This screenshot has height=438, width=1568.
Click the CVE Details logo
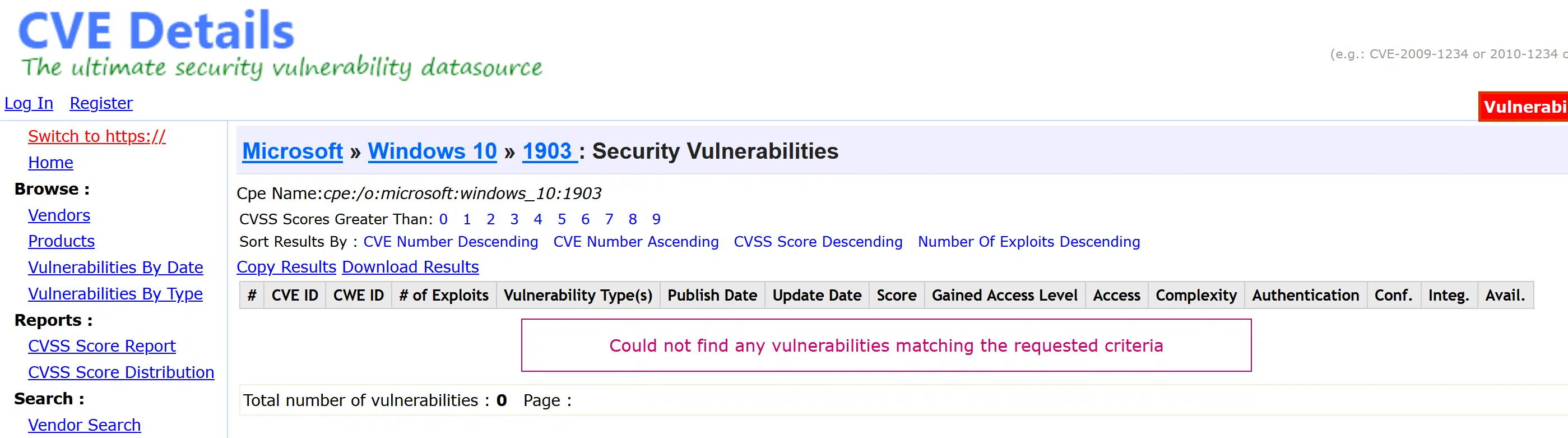[x=157, y=30]
